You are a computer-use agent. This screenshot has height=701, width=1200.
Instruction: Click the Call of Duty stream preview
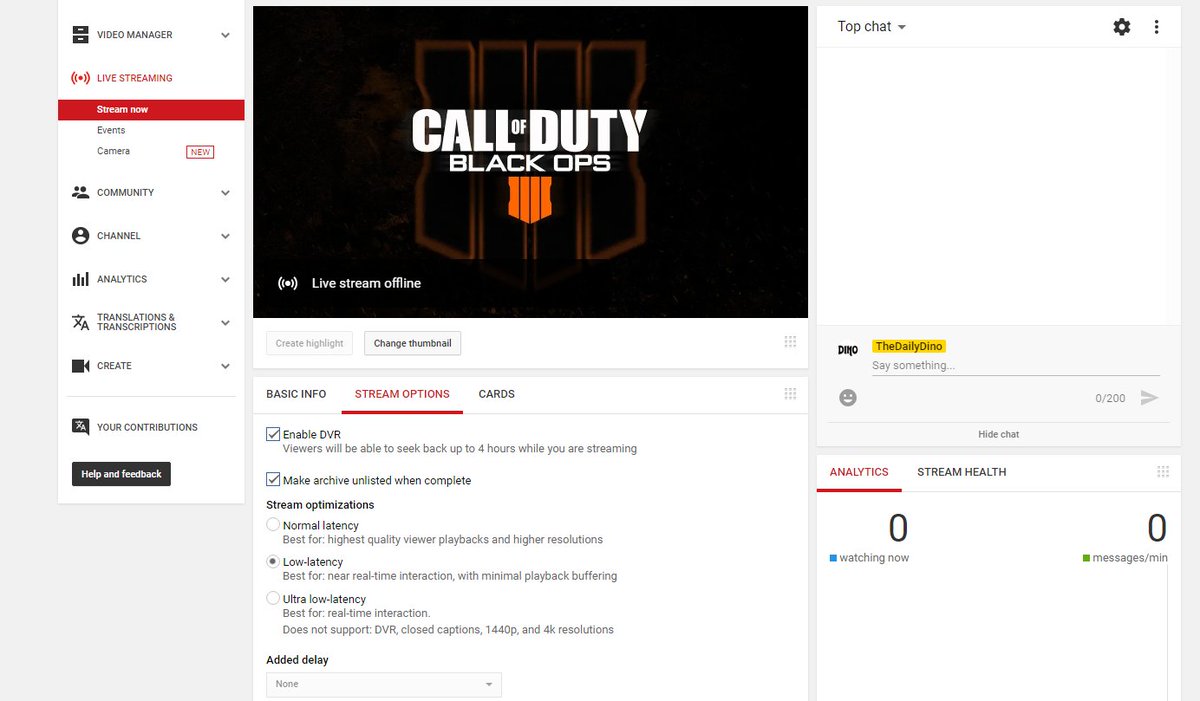[x=530, y=162]
